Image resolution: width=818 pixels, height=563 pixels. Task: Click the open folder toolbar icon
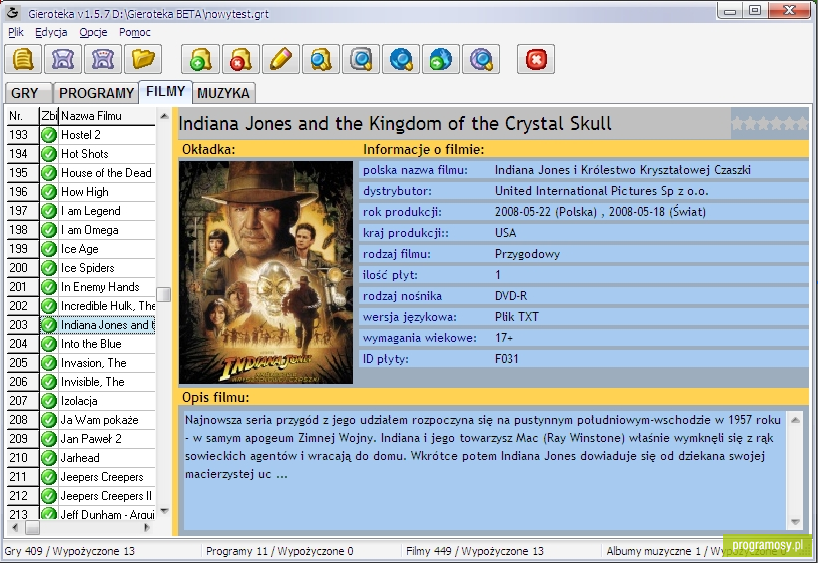coord(143,59)
